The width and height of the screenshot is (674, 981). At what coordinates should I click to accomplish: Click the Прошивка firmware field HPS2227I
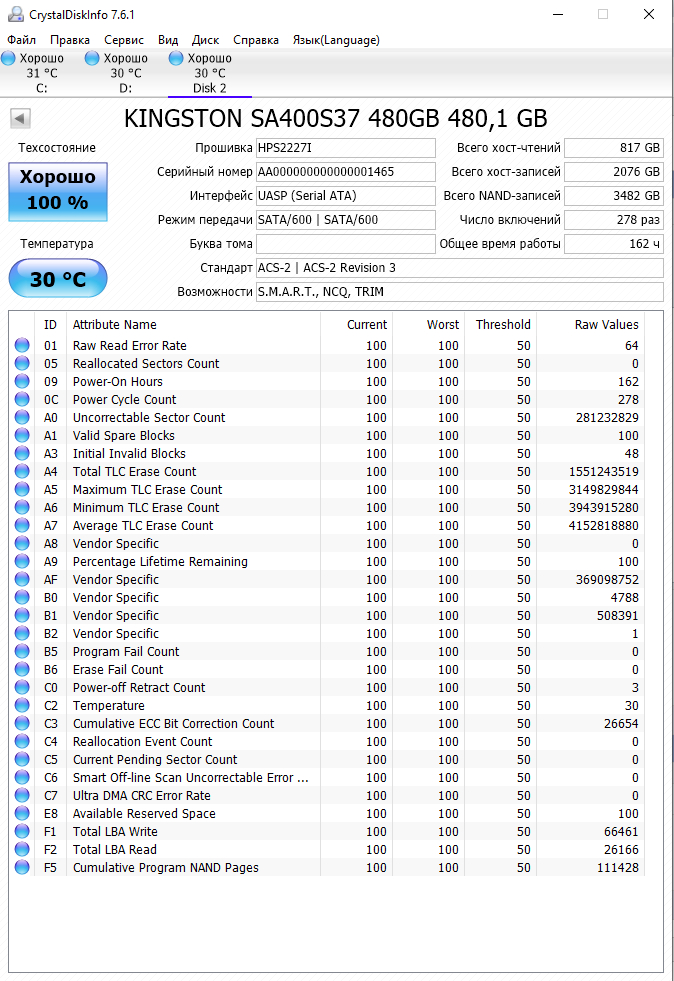click(345, 148)
